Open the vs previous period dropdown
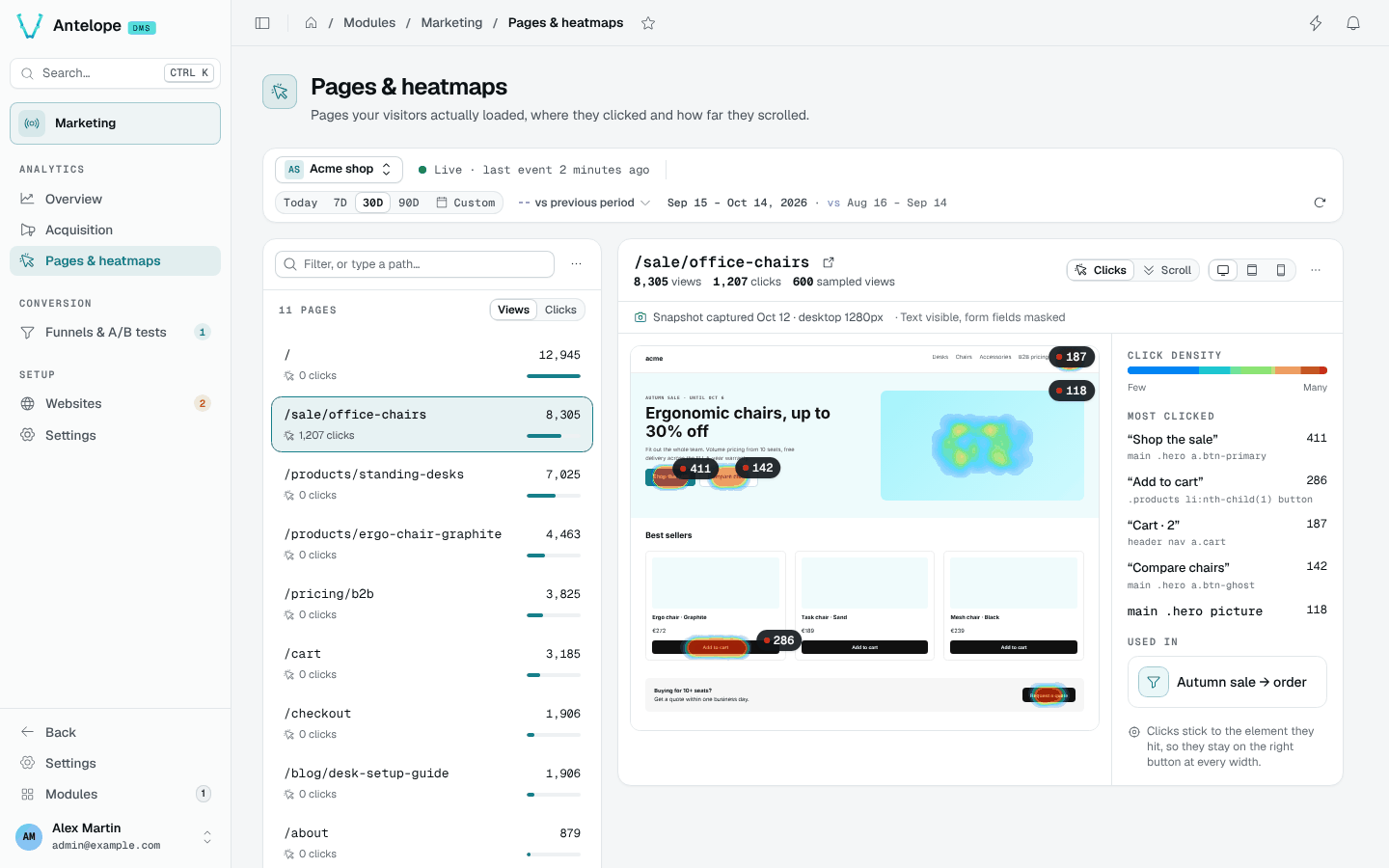Screen dimensions: 1389x868 click(x=585, y=203)
